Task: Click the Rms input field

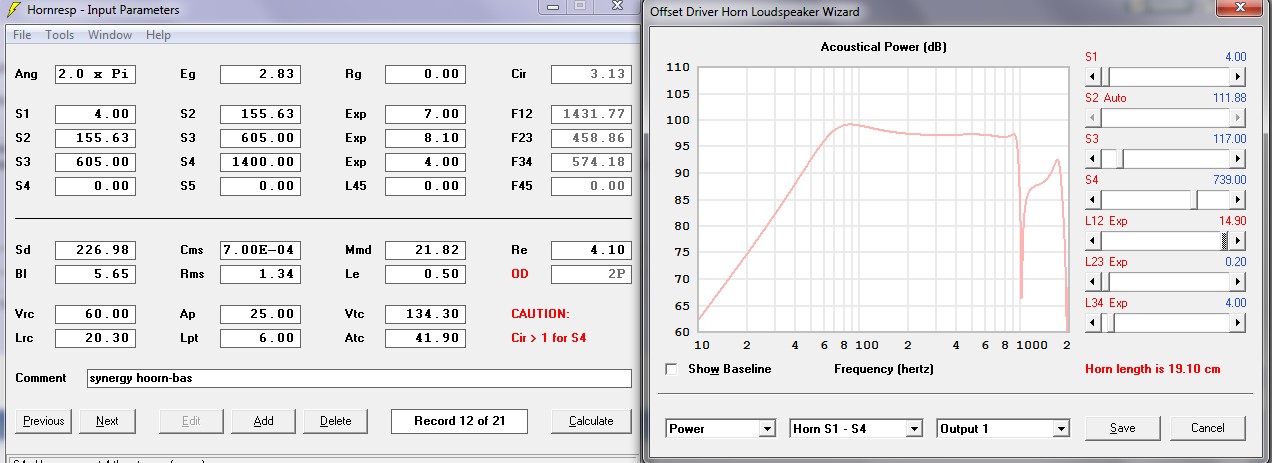Action: pyautogui.click(x=260, y=274)
